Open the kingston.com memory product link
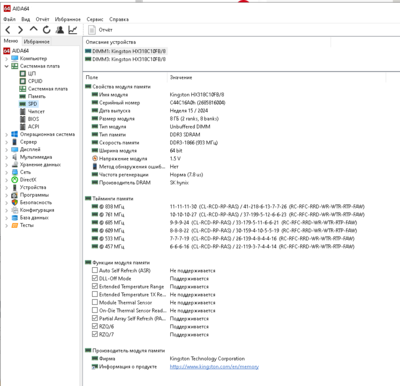Viewport: 400px width, 386px height. pos(214,367)
